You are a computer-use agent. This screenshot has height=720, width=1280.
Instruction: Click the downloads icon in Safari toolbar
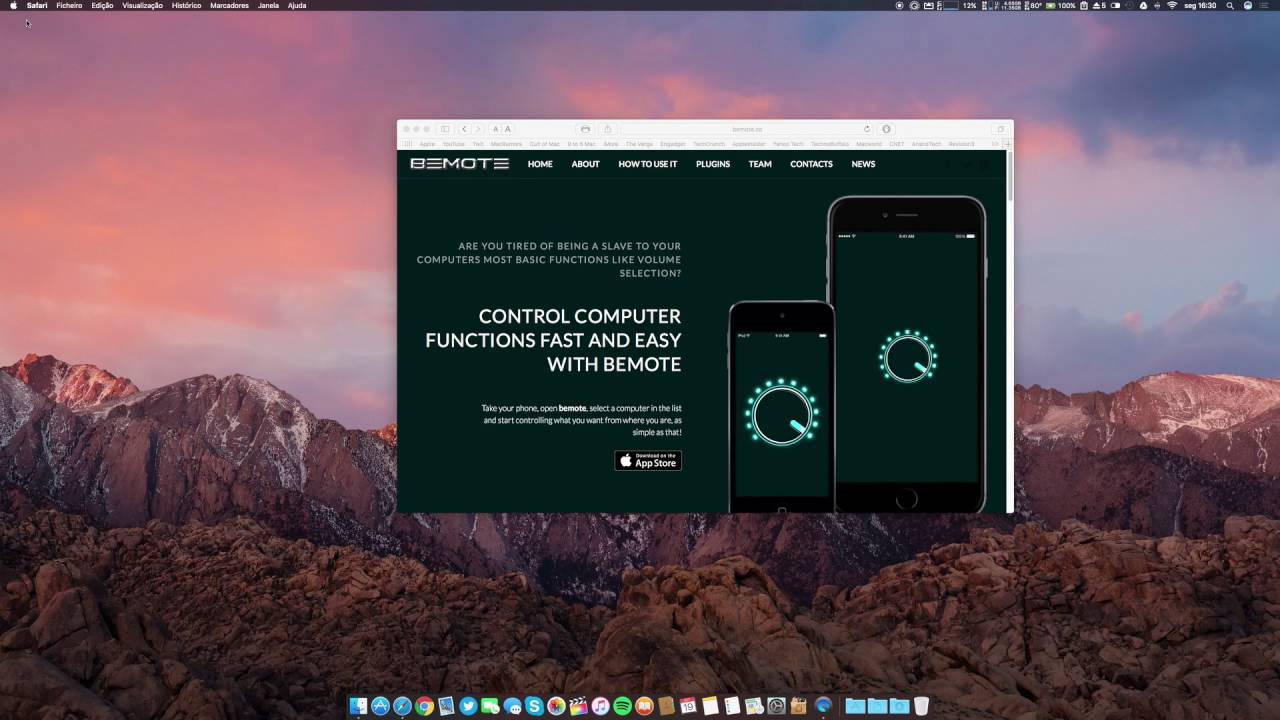tap(886, 129)
